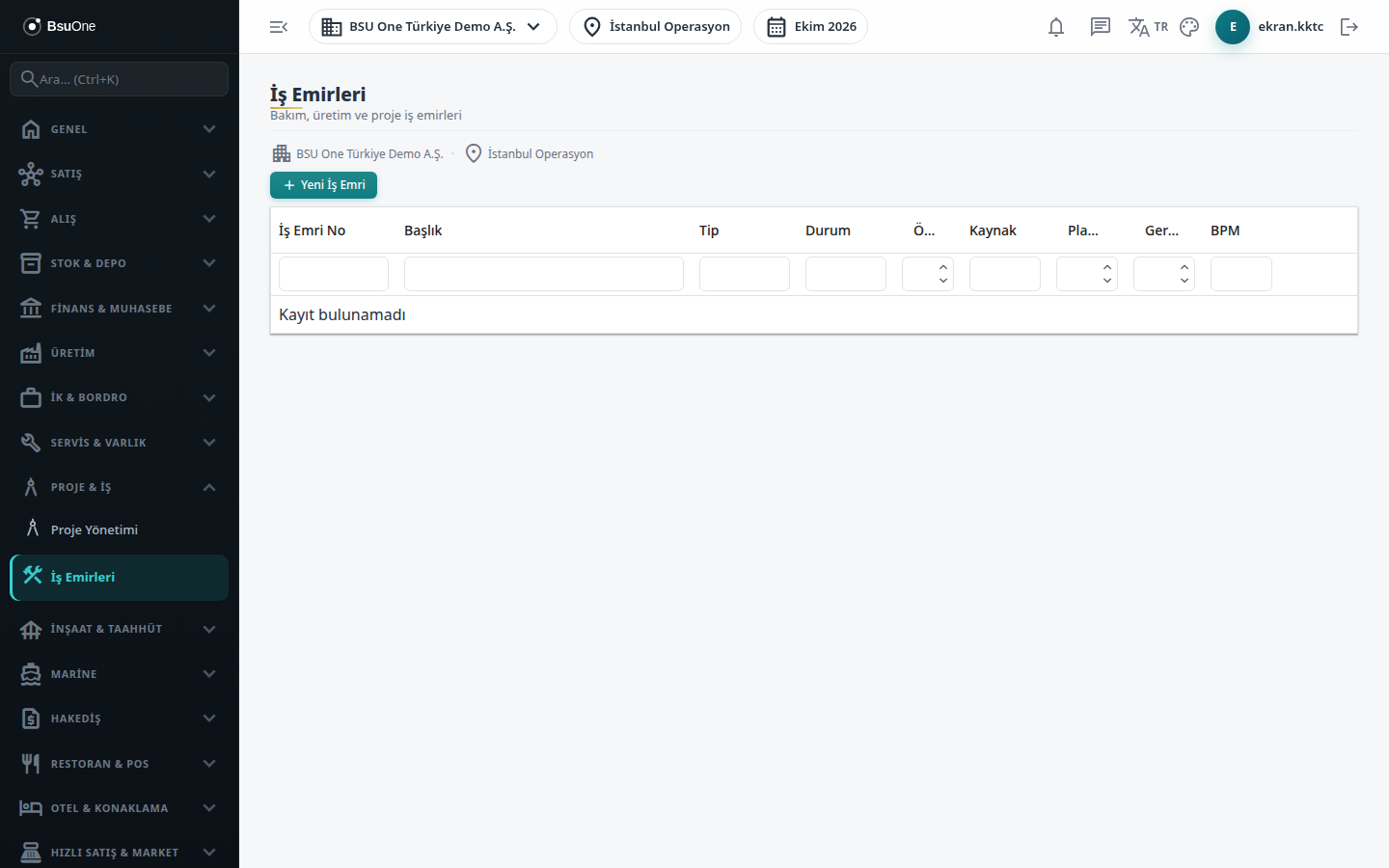
Task: Expand the Genel section chevron
Action: click(x=209, y=129)
